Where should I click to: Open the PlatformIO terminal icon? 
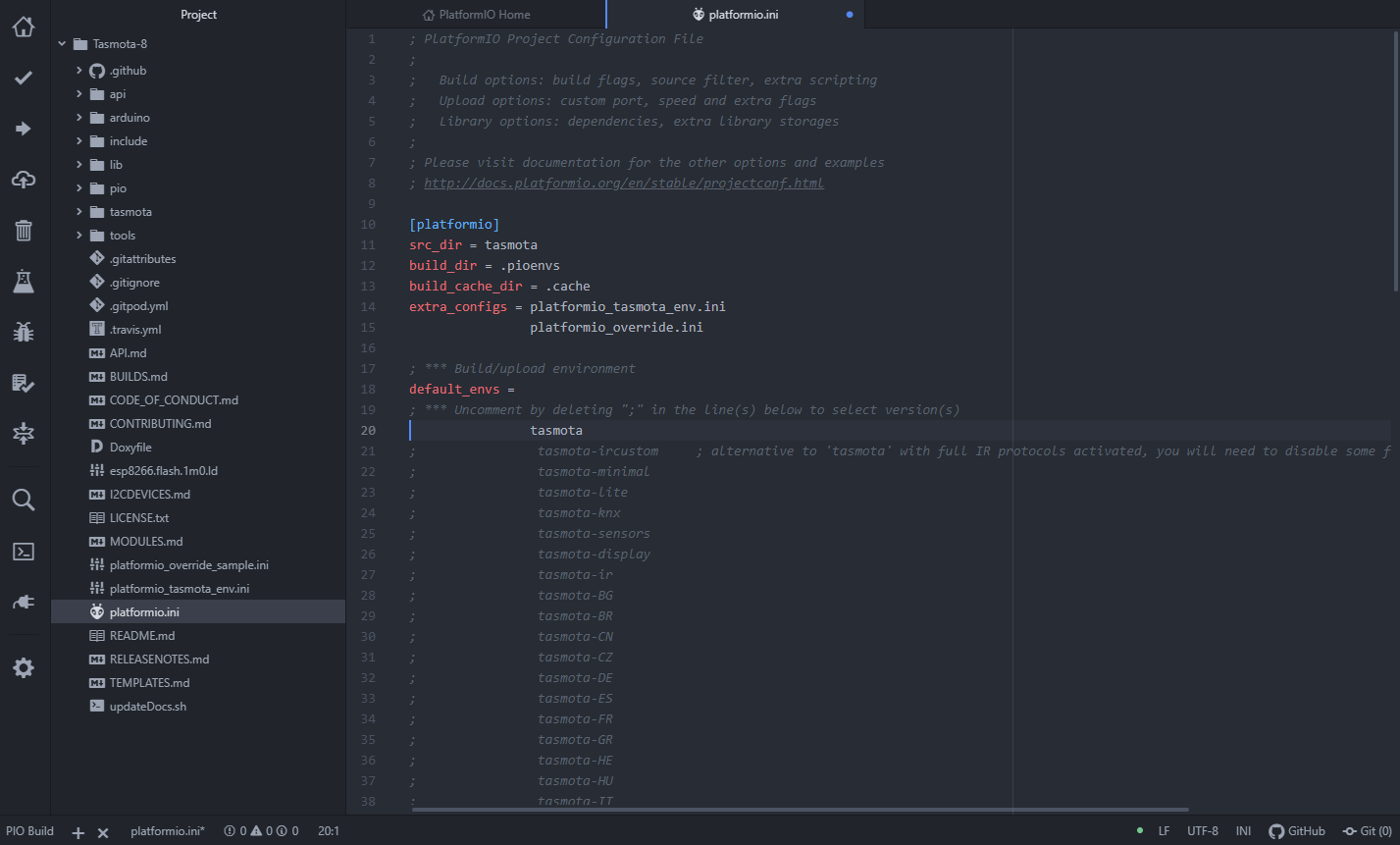pyautogui.click(x=24, y=551)
